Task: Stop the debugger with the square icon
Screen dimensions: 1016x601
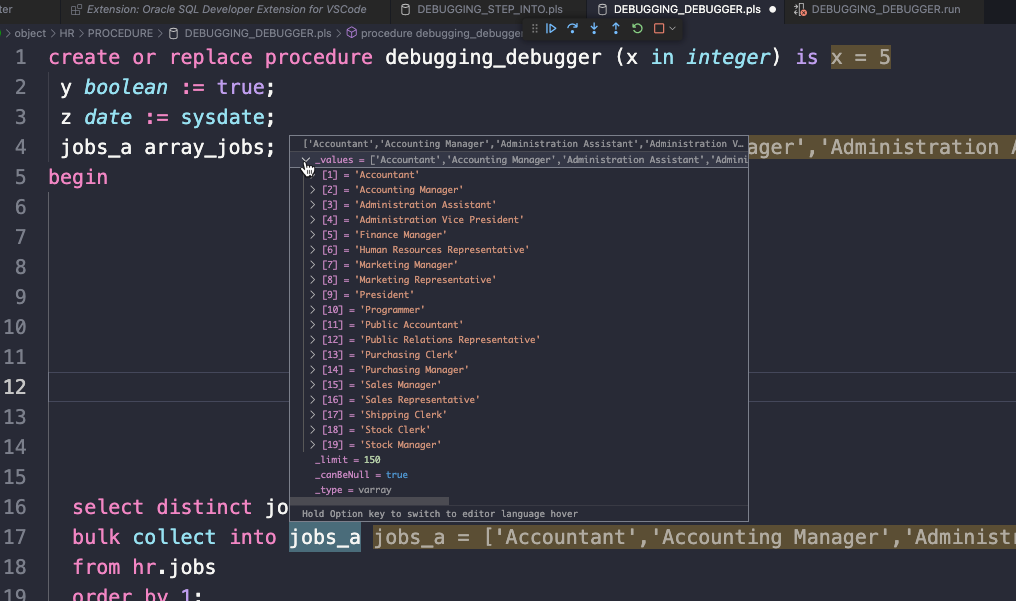Action: pos(659,29)
